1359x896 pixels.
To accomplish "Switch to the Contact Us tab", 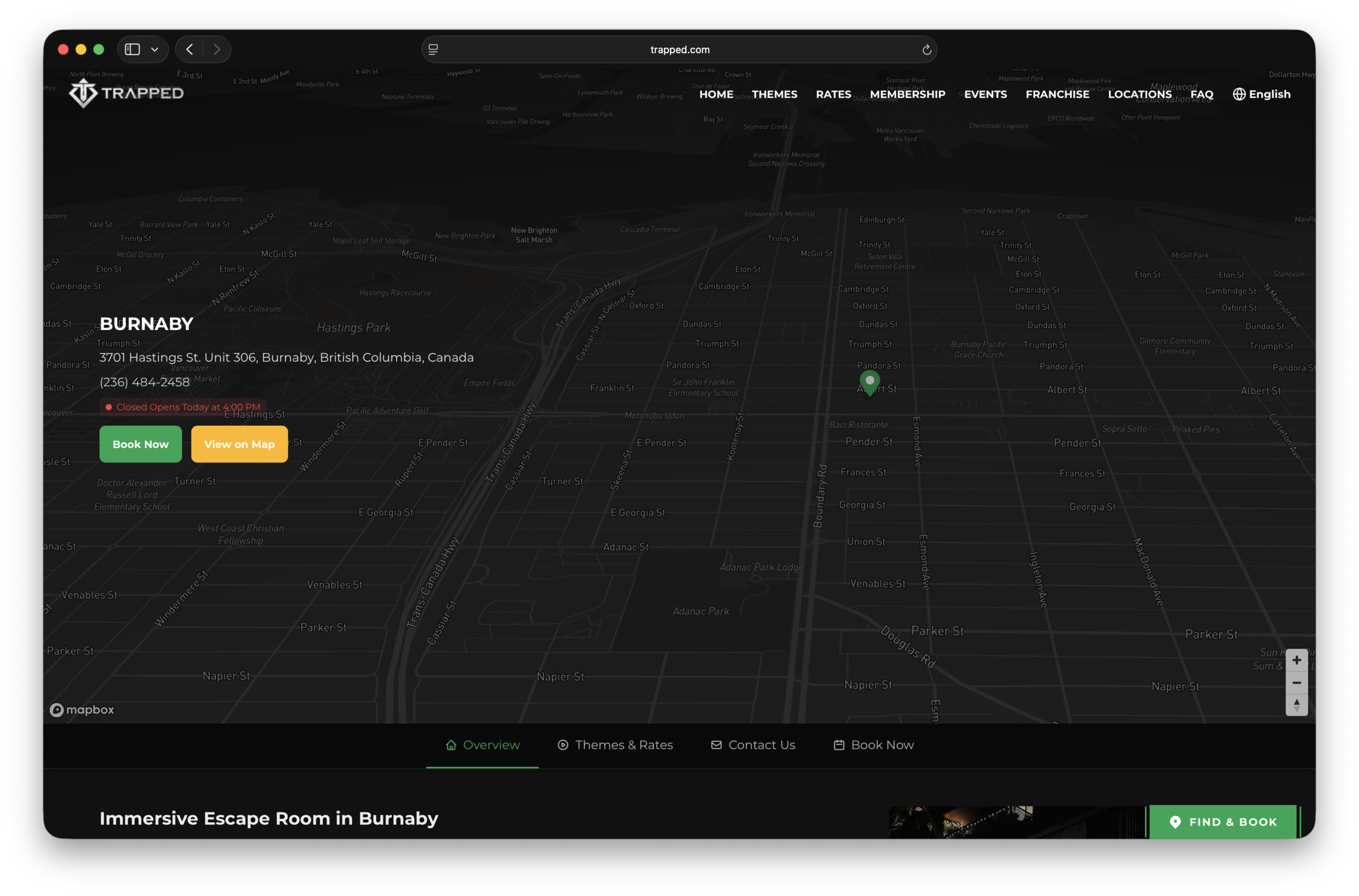I will point(753,745).
